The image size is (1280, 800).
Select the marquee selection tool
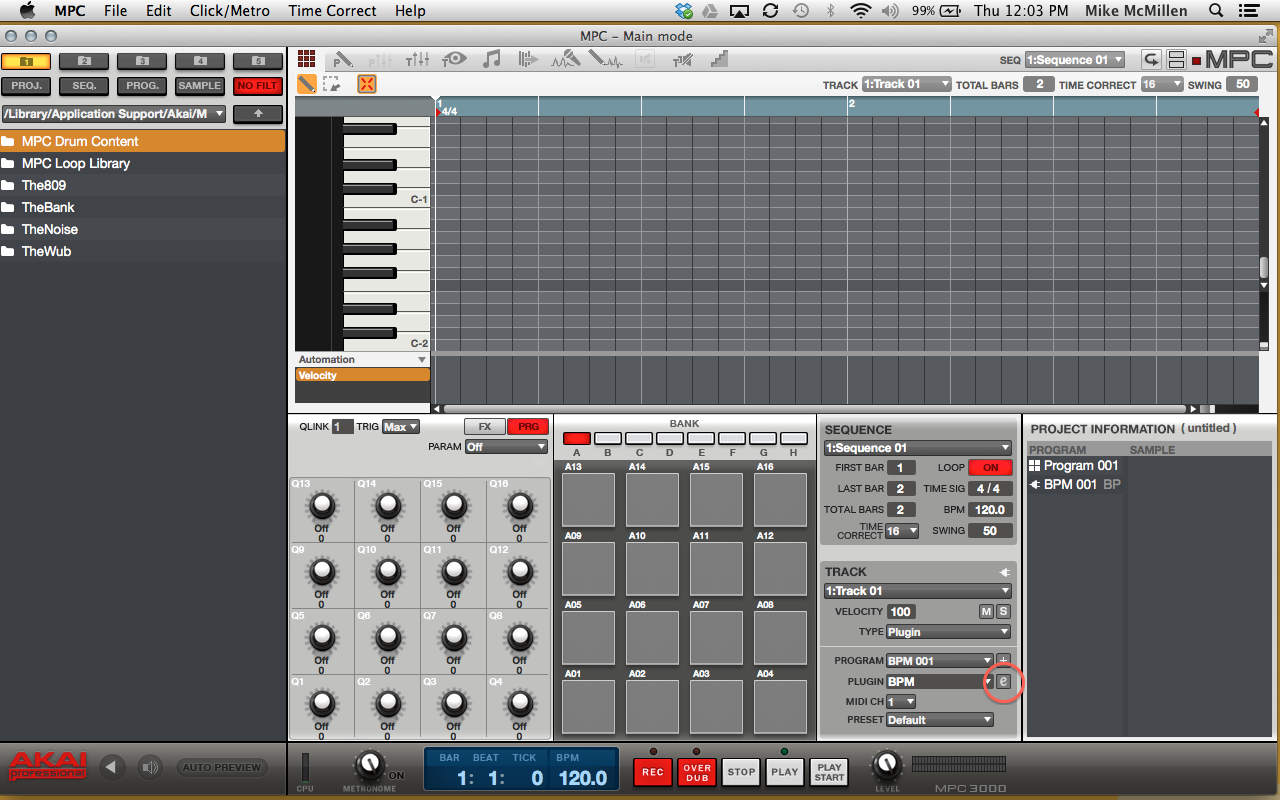(331, 84)
